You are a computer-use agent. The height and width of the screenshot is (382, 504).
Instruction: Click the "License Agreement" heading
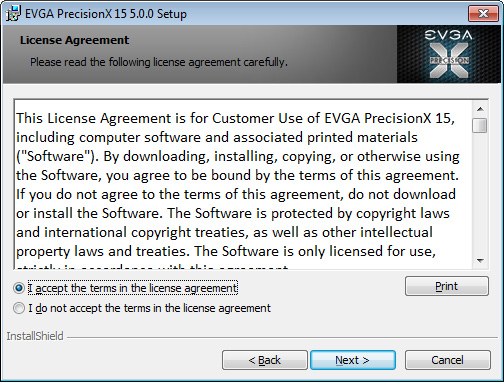[x=74, y=40]
